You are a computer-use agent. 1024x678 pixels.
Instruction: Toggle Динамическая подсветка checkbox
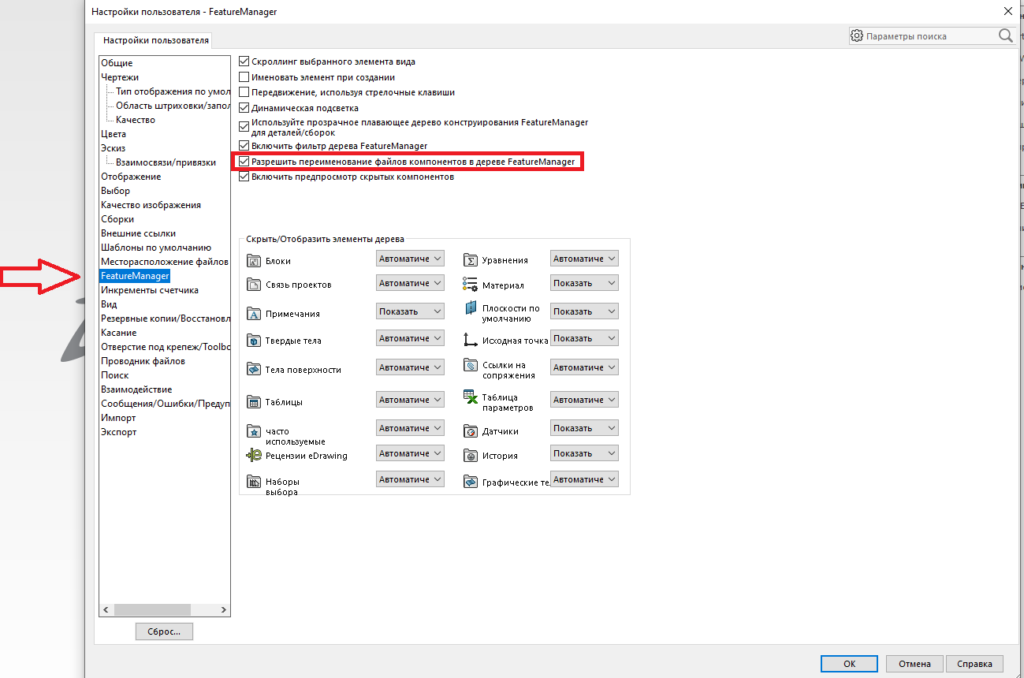[242, 108]
